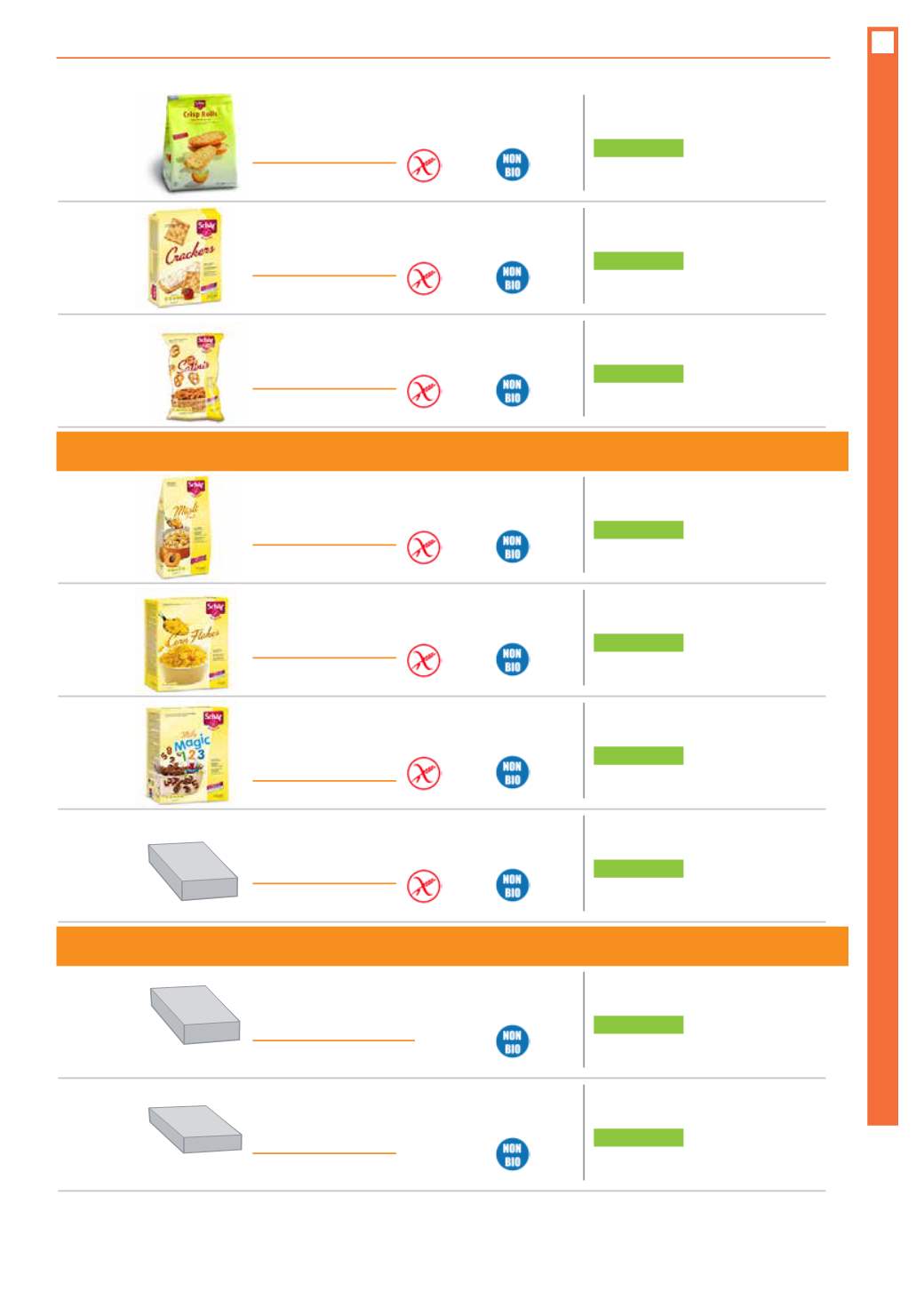Open the Corn Flakes box image
Viewport: 924px width, 1307px height.
point(187,644)
